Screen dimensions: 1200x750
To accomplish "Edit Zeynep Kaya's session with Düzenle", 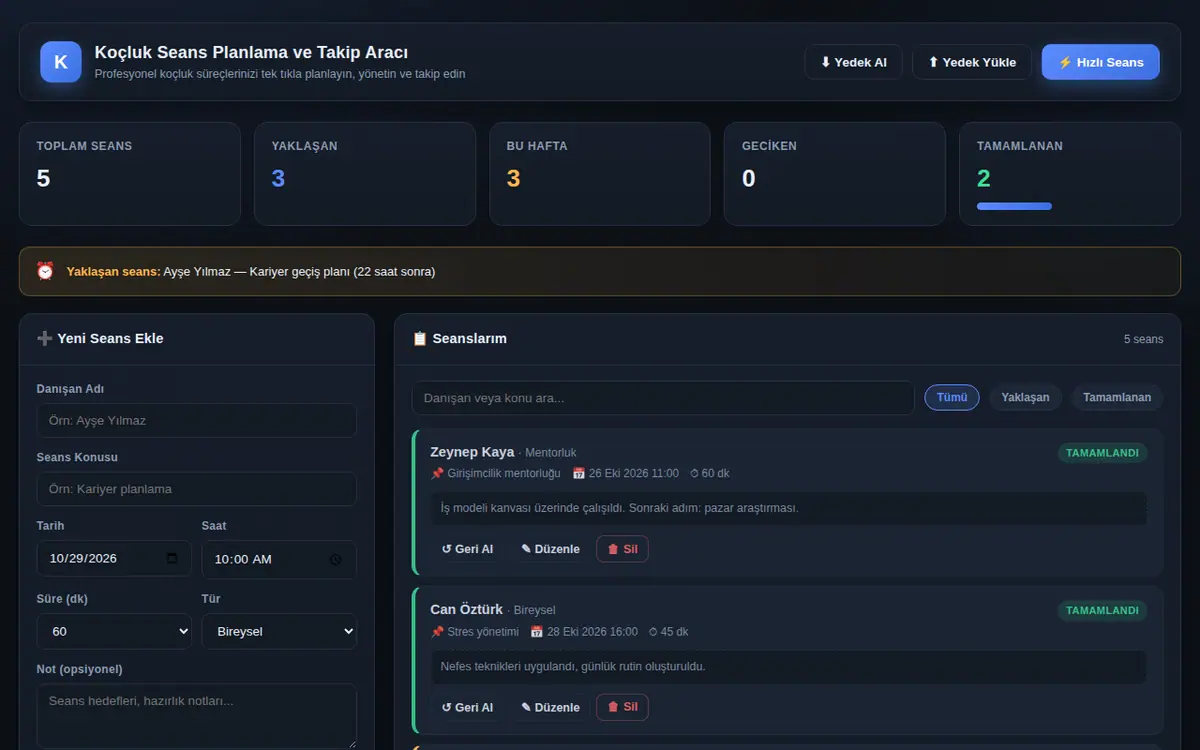I will (550, 549).
